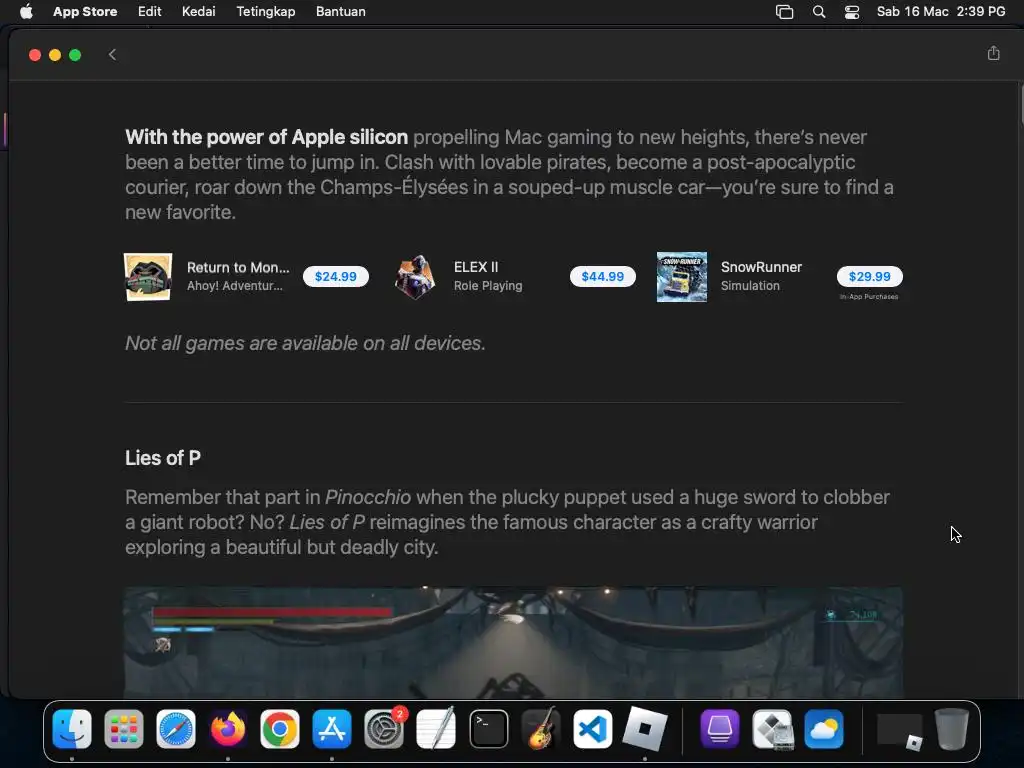Click the date and time in menu bar
This screenshot has height=768, width=1024.
941,12
